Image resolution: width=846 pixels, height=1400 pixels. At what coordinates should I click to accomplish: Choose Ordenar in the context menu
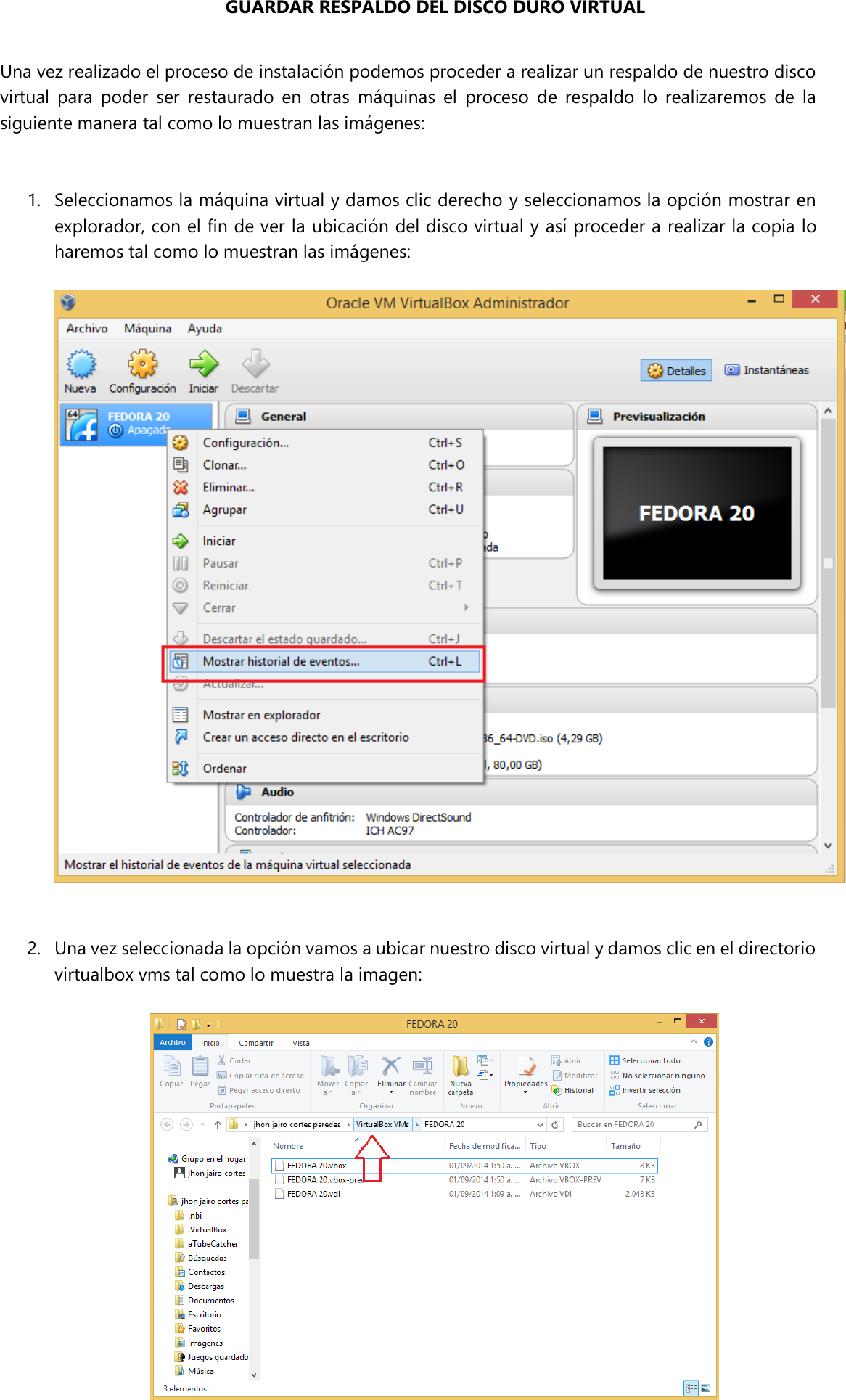click(x=325, y=769)
